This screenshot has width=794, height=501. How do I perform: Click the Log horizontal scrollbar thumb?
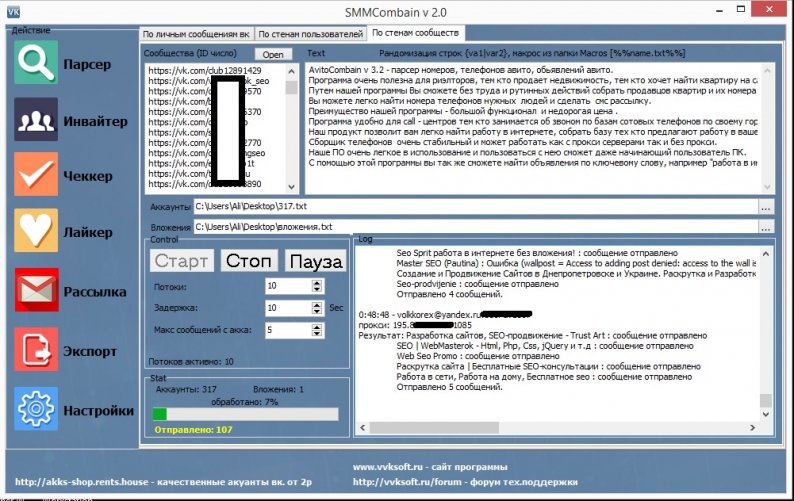click(x=434, y=428)
